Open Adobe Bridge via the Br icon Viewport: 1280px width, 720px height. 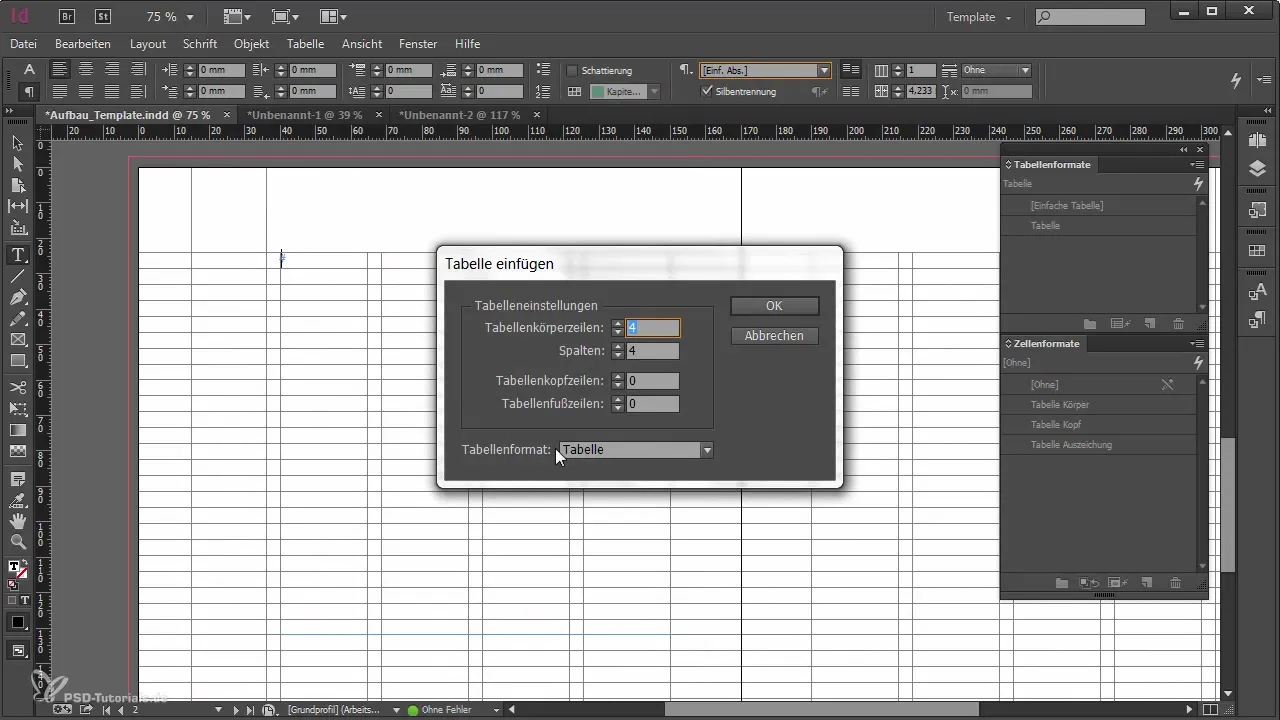[x=68, y=16]
